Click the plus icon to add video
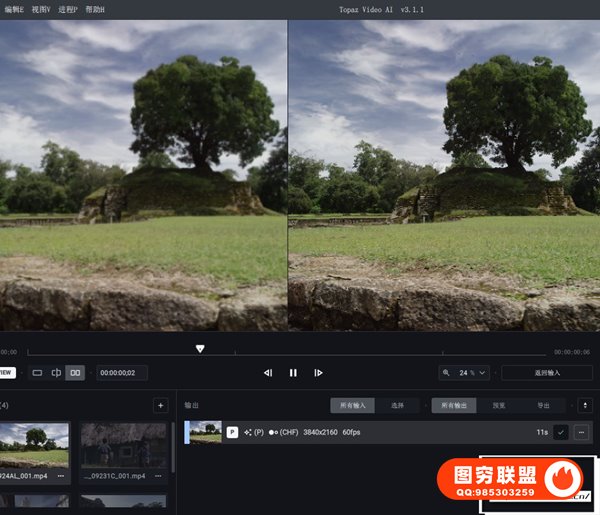Screen dimensions: 600x515 (x=160, y=405)
